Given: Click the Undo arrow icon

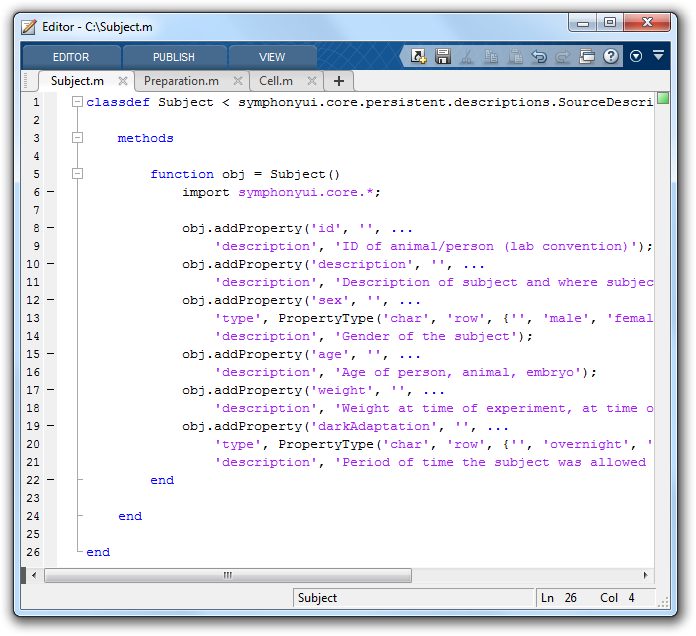Looking at the screenshot, I should coord(539,57).
